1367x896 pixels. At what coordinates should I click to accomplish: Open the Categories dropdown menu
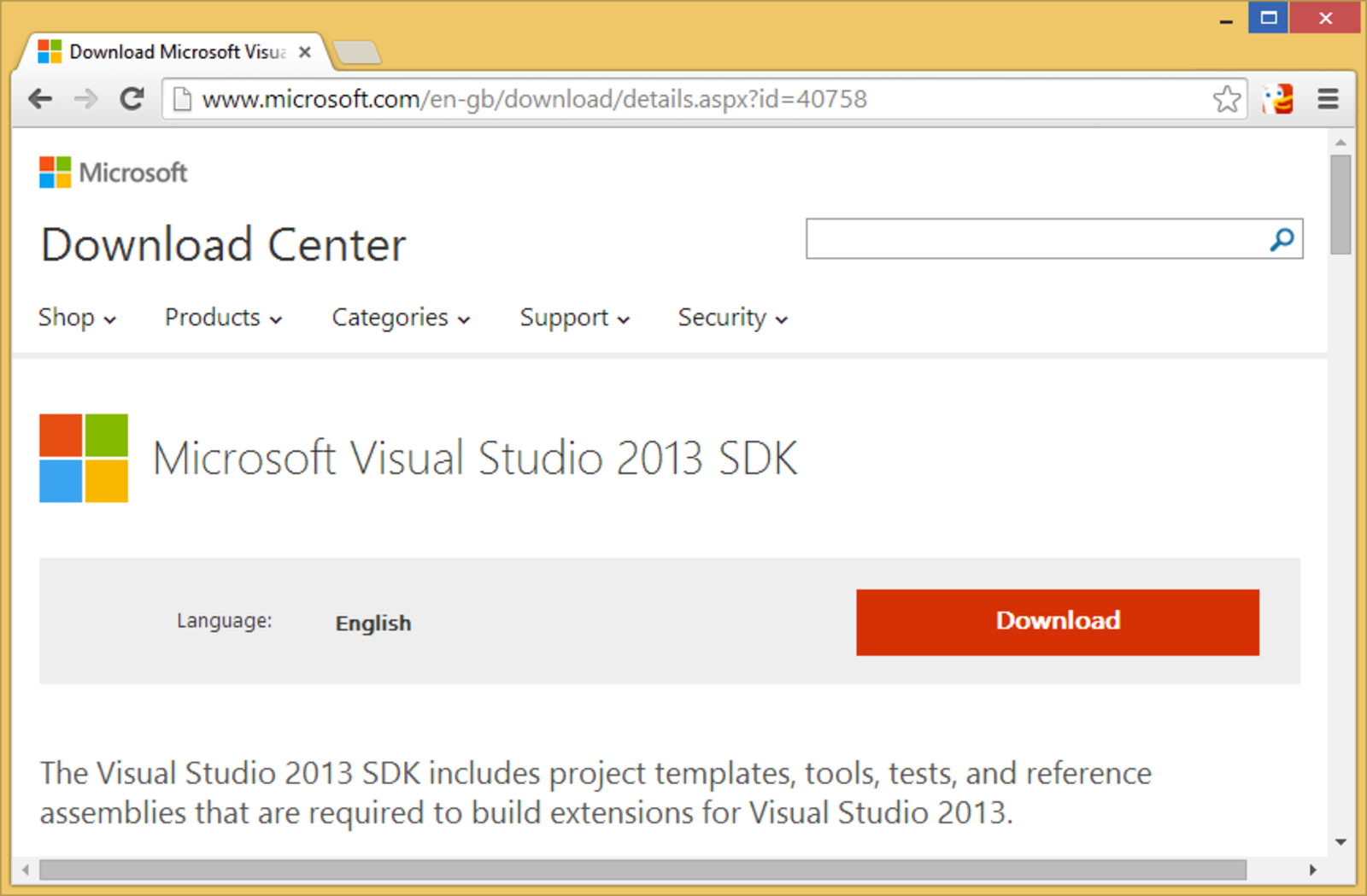coord(401,318)
